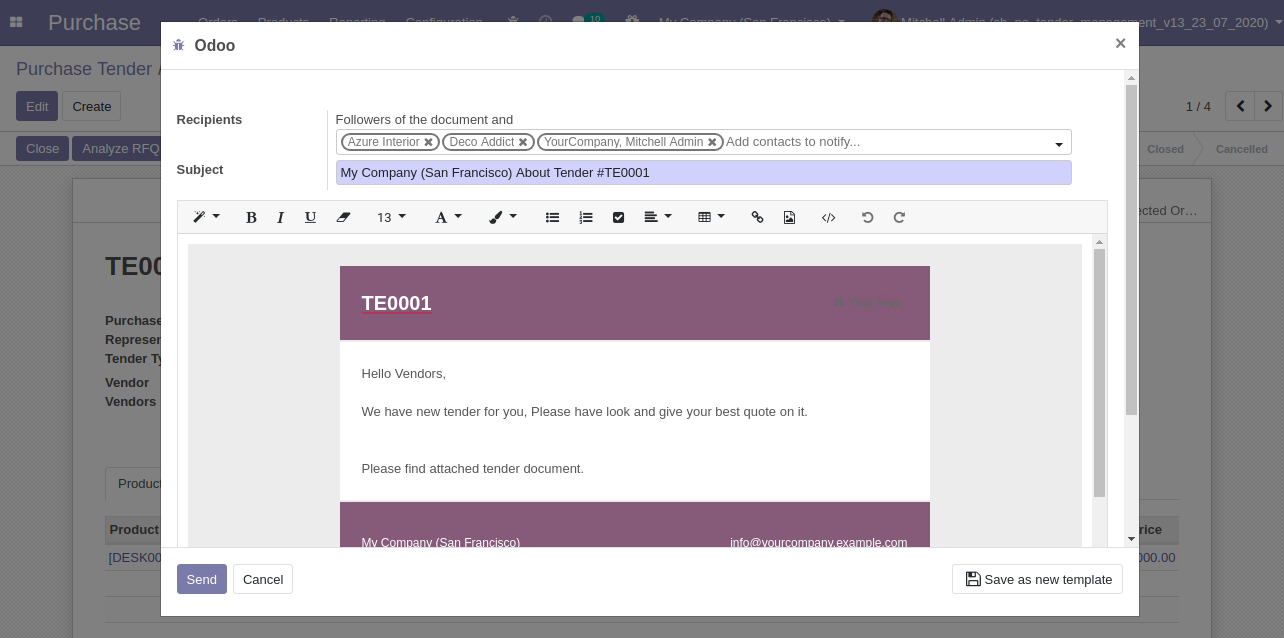
Task: Insert an unordered bullet list
Action: point(552,217)
